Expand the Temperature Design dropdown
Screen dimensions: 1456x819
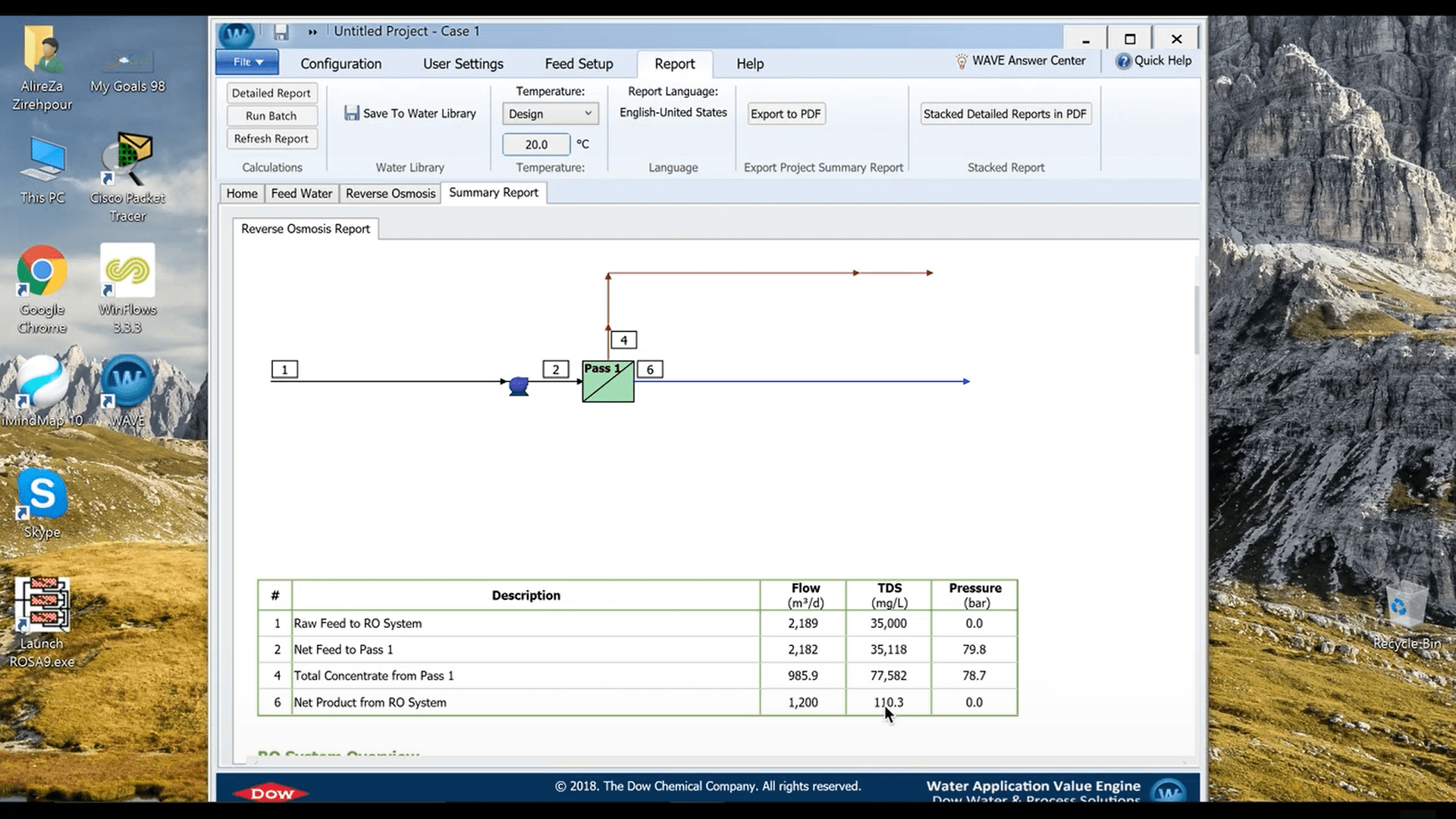click(x=551, y=114)
